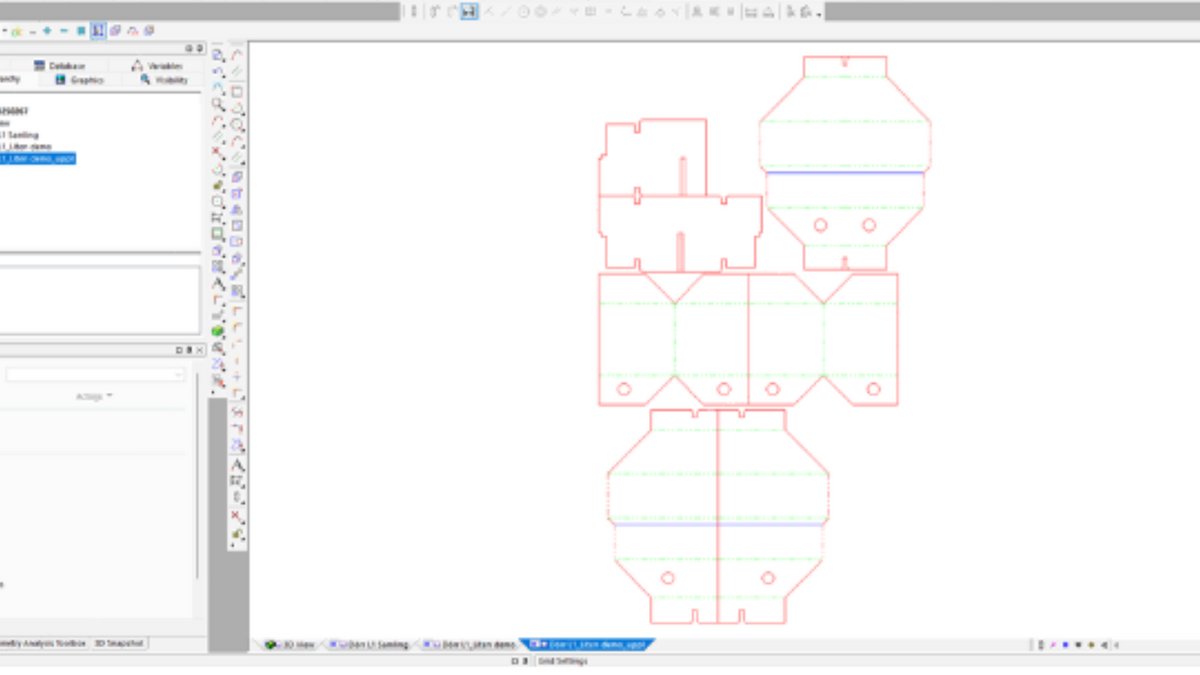Click the green 3D cube icon

[x=218, y=331]
